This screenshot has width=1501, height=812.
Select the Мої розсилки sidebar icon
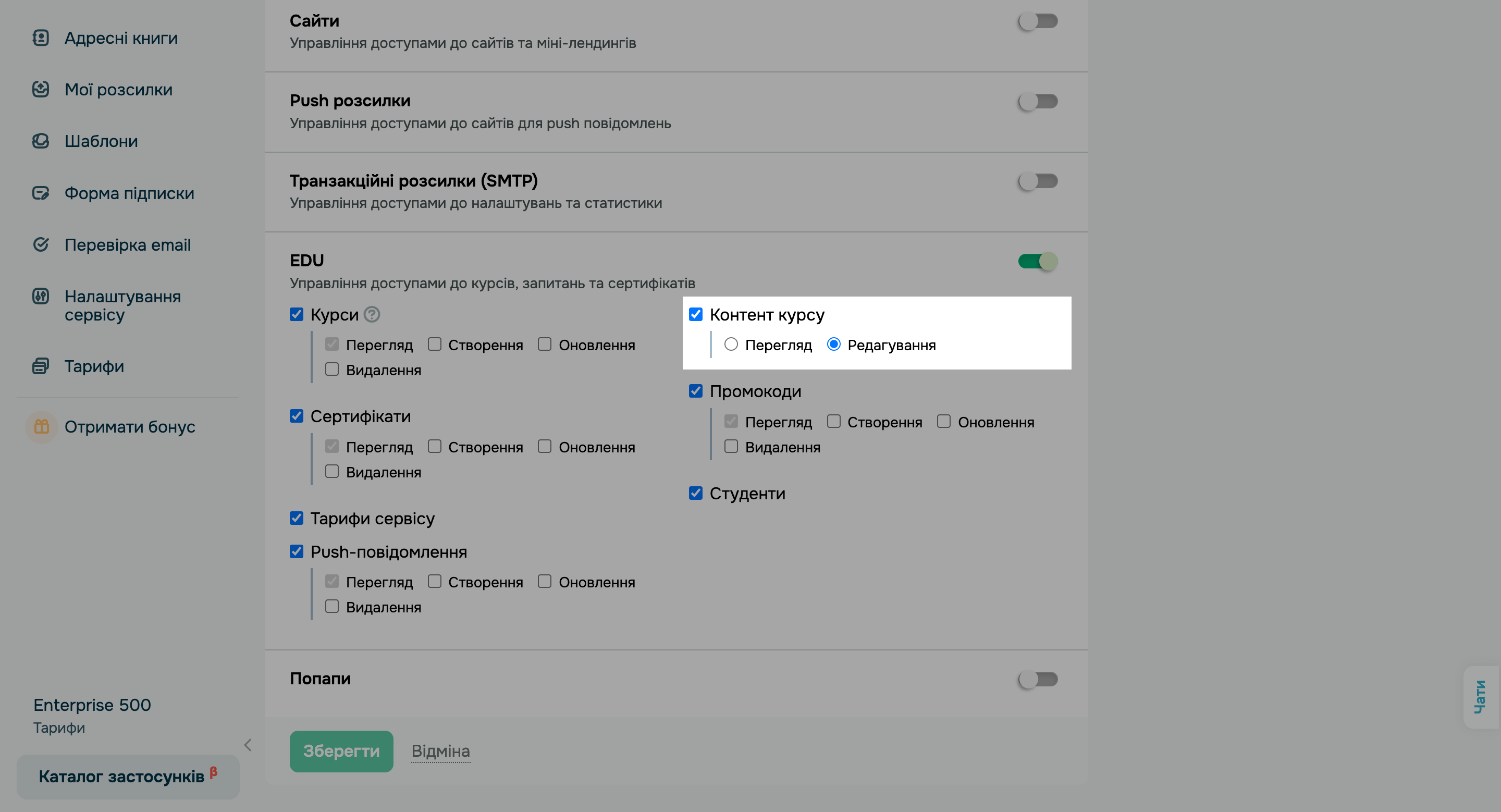pos(41,89)
